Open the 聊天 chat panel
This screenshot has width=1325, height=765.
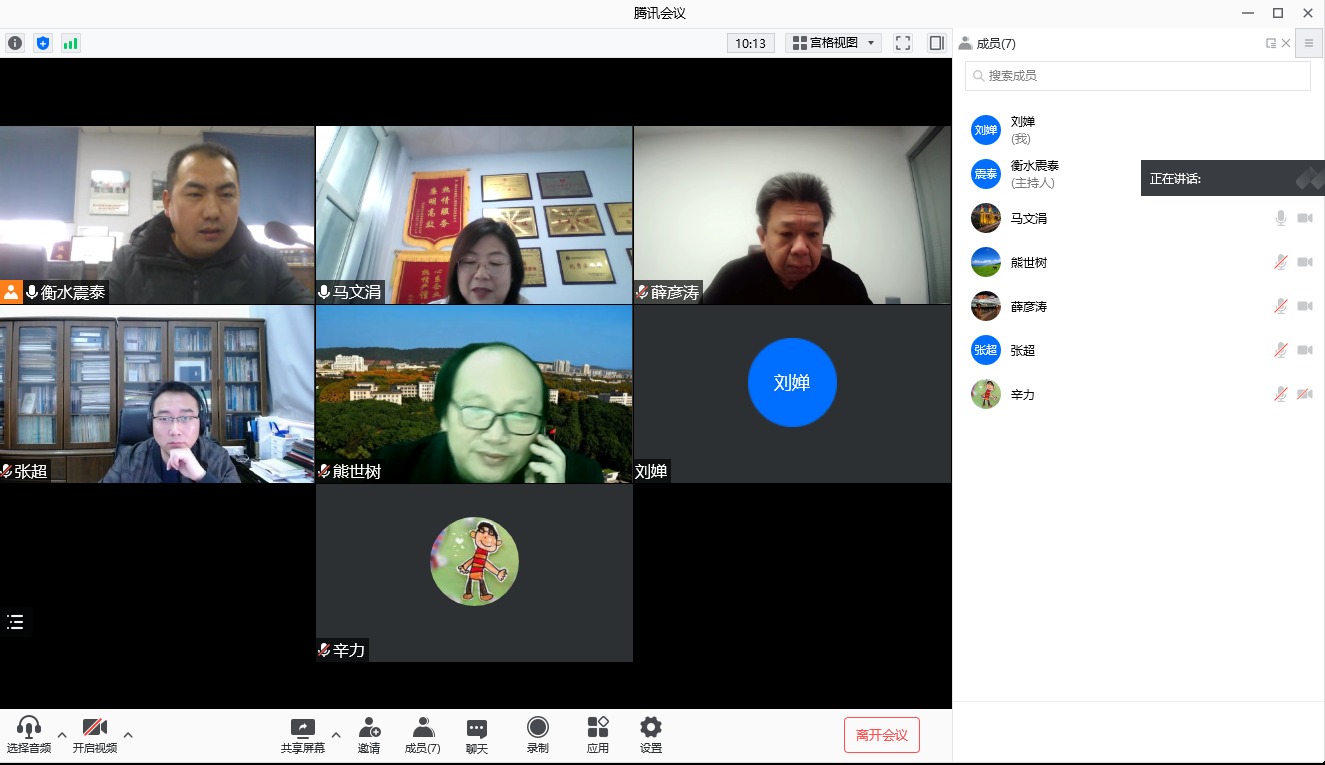point(477,735)
